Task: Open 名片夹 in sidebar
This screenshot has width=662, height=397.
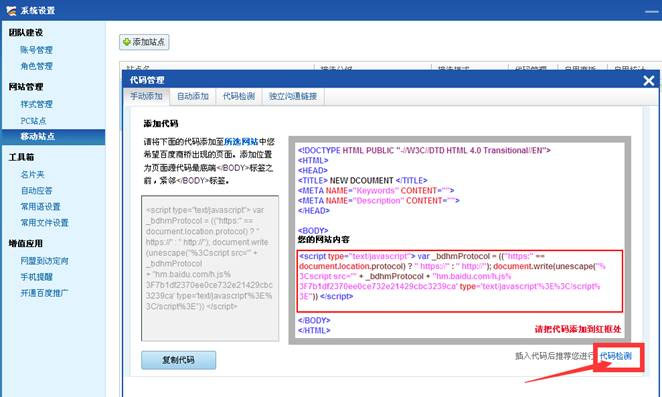Action: (x=32, y=174)
